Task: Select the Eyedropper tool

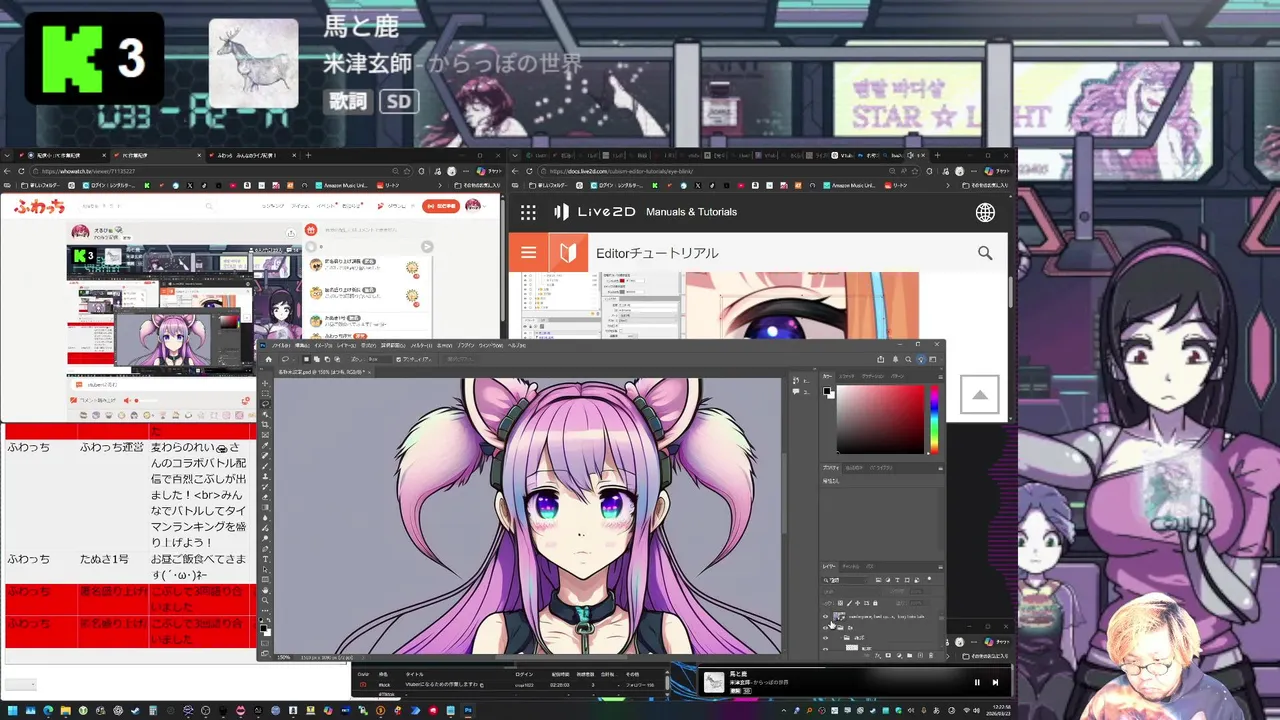Action: coord(265,445)
